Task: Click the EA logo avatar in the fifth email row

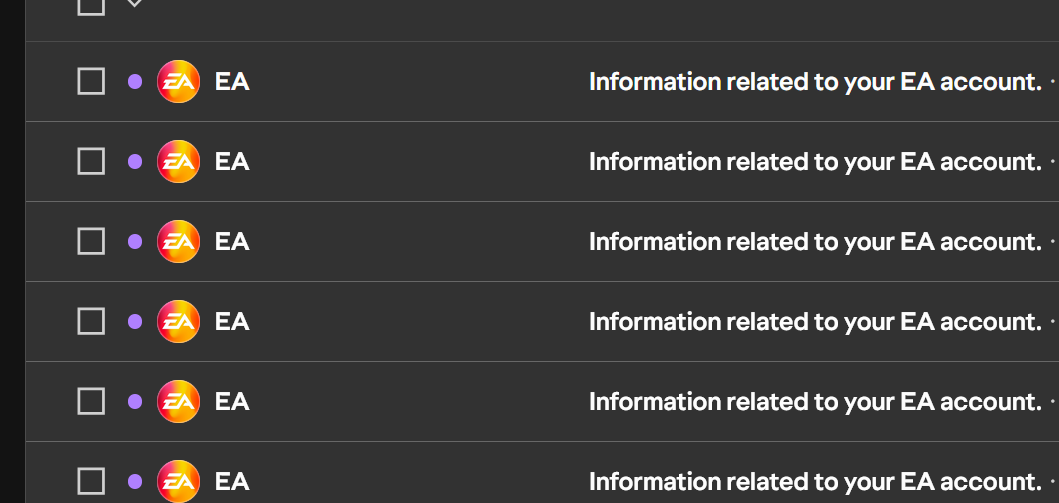Action: pyautogui.click(x=178, y=402)
